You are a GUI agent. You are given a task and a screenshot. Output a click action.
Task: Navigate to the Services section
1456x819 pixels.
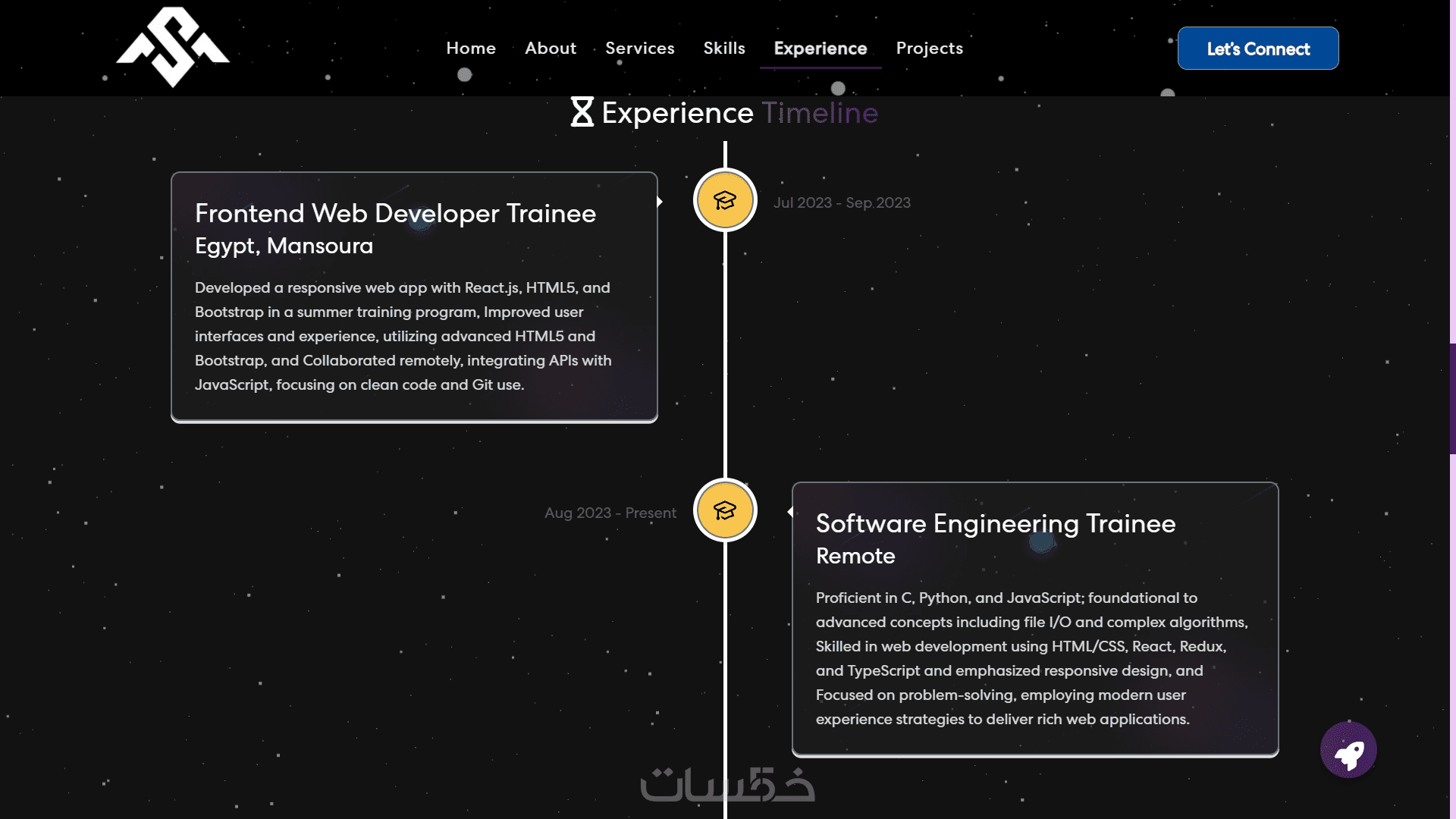click(639, 49)
